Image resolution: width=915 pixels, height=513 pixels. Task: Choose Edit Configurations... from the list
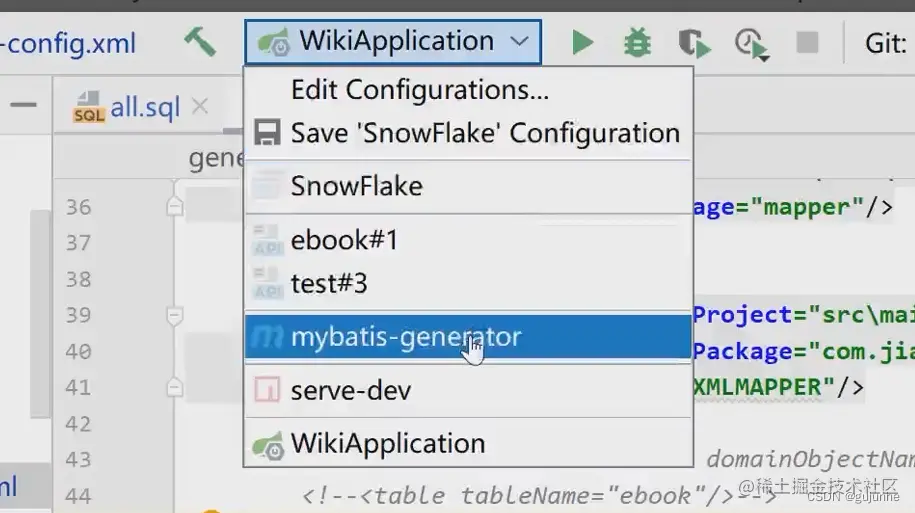point(469,90)
